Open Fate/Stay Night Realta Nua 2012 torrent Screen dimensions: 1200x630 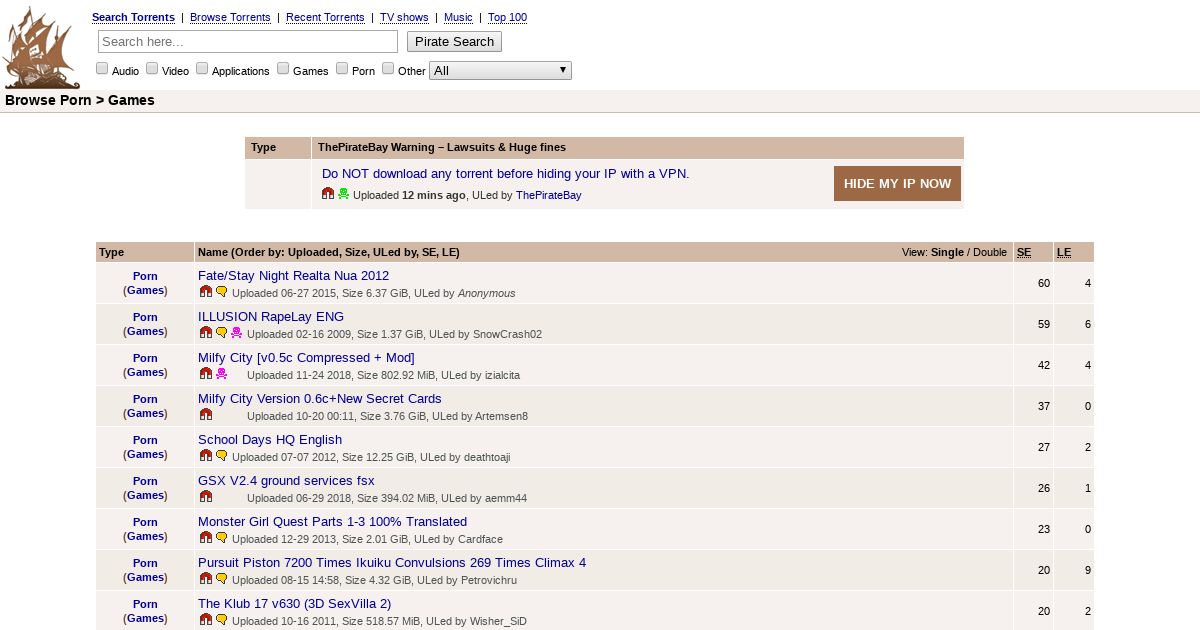tap(293, 275)
